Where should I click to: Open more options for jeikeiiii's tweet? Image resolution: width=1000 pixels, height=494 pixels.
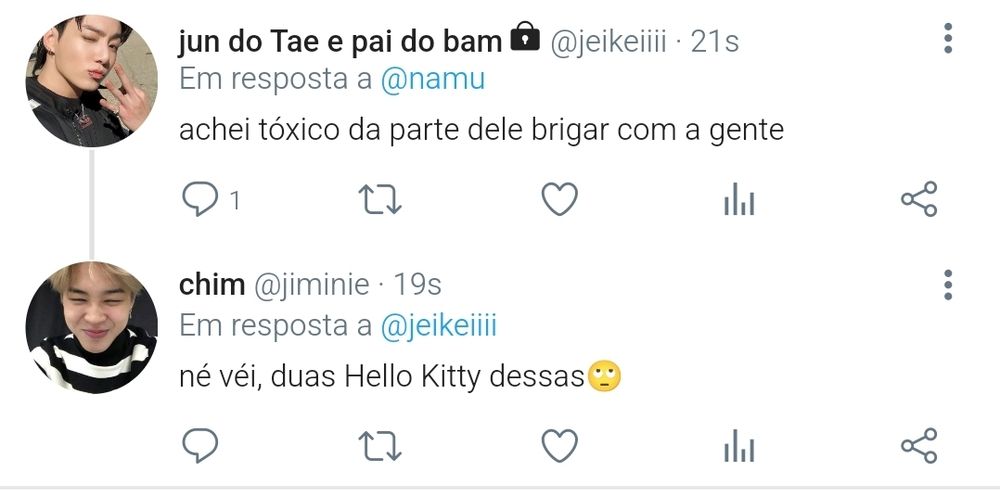[x=948, y=39]
